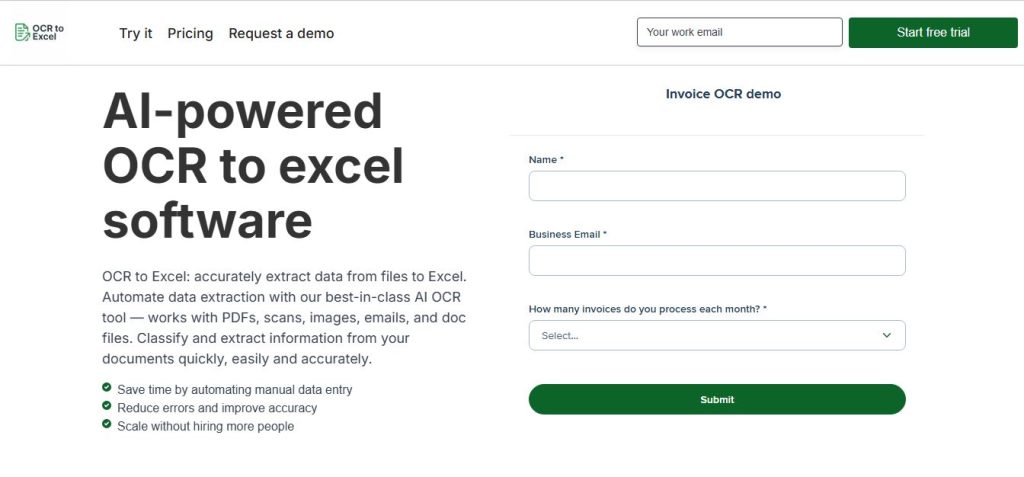Click the green checkmark beside "Save time"
The width and height of the screenshot is (1024, 477).
(106, 388)
